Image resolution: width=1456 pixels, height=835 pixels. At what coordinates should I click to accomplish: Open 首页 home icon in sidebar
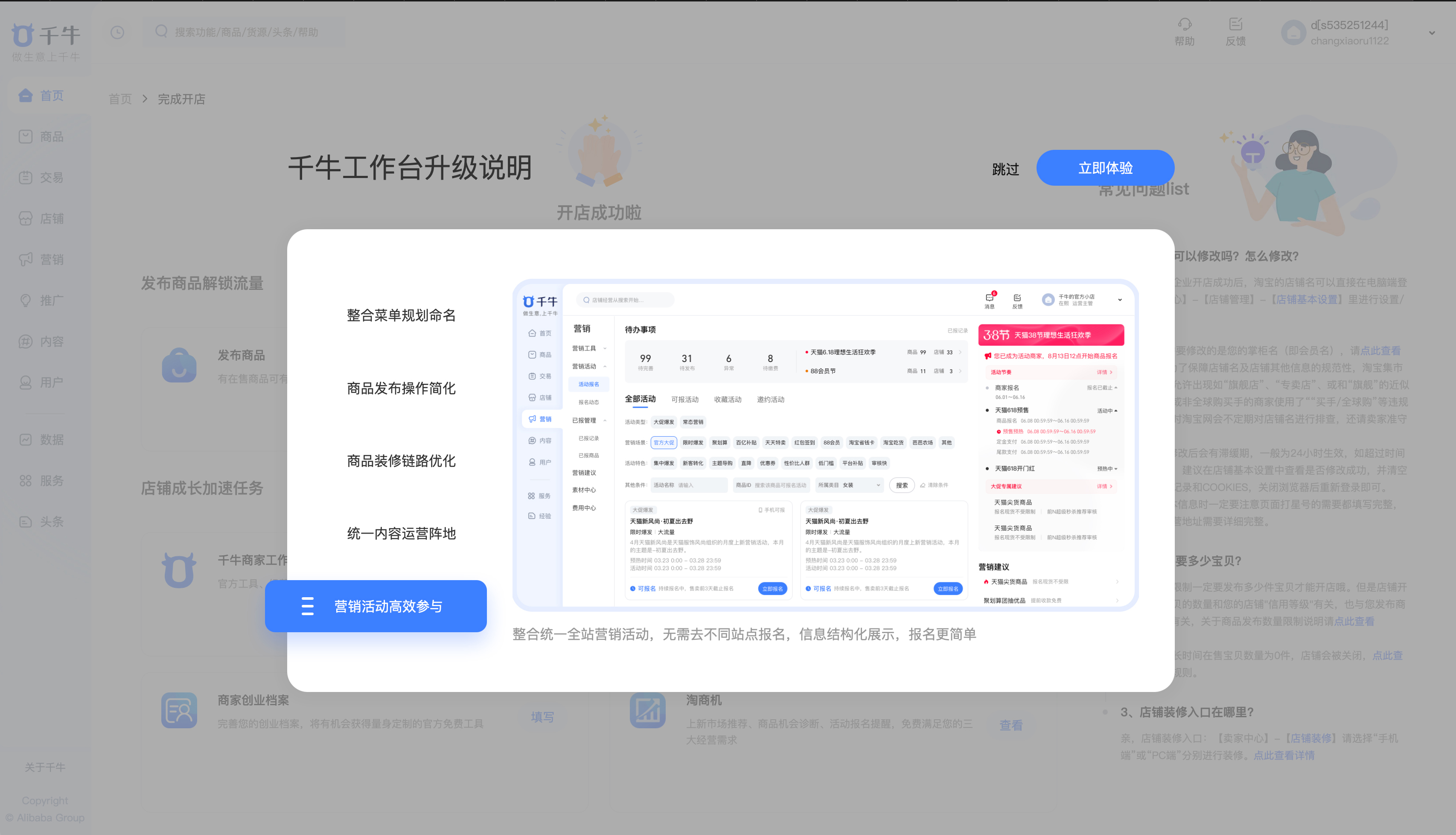pos(25,95)
